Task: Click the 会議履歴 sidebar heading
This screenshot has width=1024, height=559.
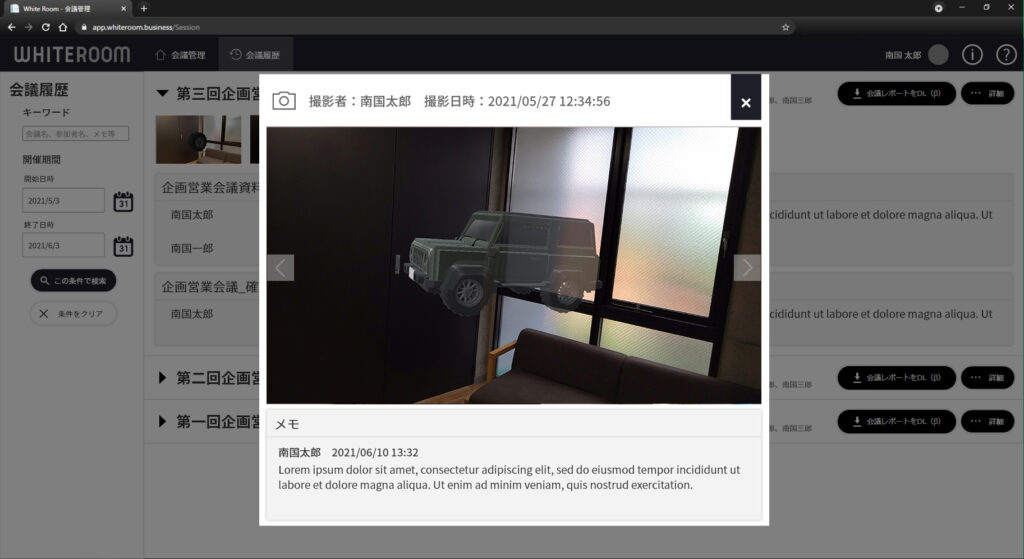Action: (x=39, y=89)
